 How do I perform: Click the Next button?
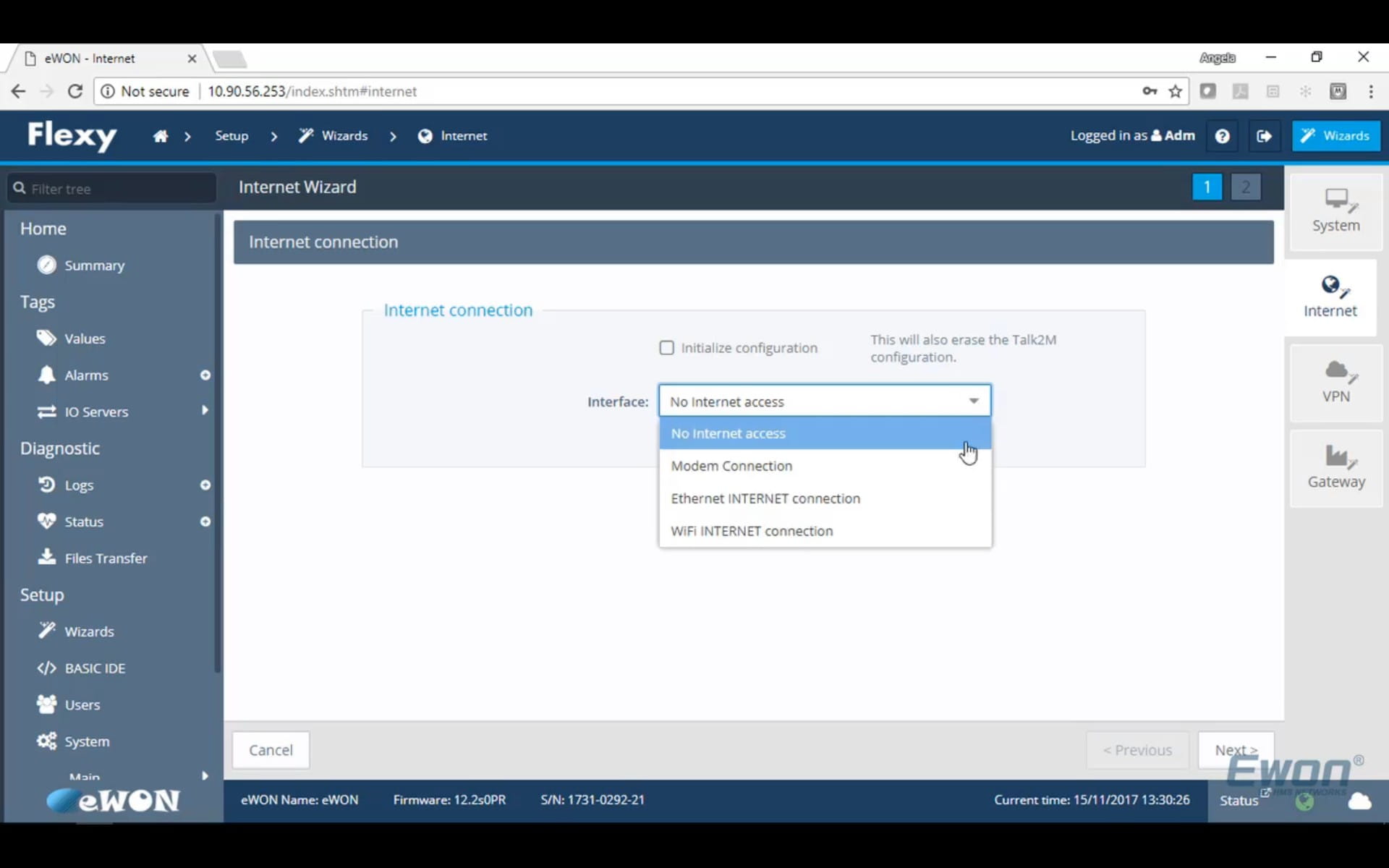(x=1236, y=750)
